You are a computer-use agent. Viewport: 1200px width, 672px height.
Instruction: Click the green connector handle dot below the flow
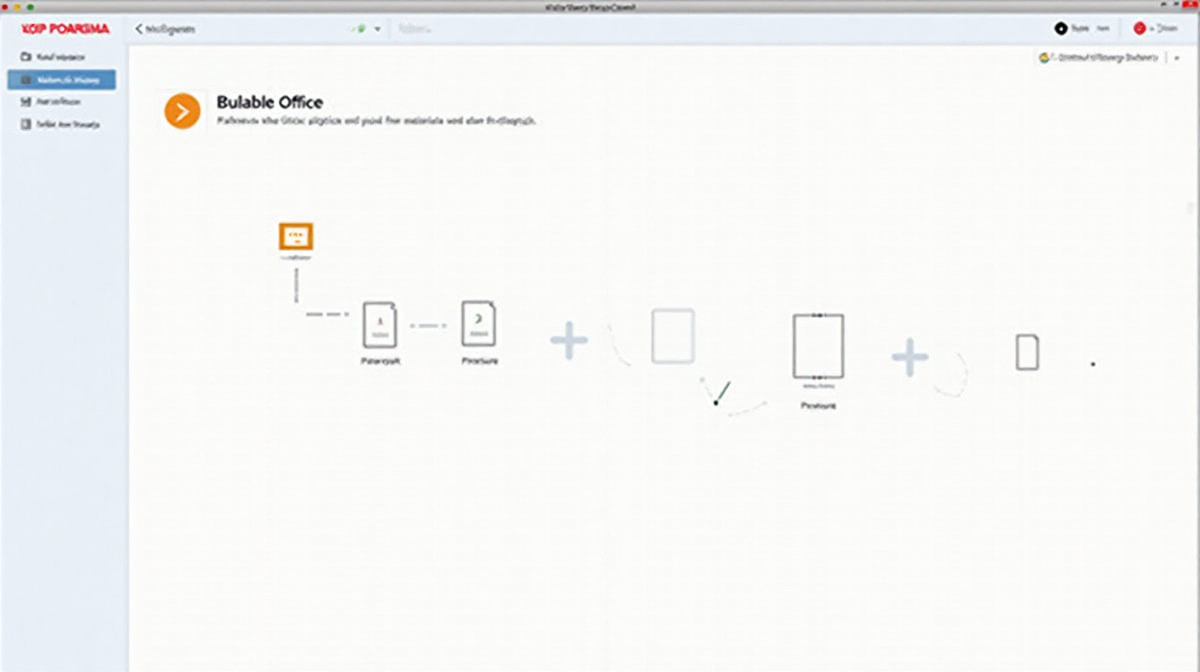tap(716, 402)
